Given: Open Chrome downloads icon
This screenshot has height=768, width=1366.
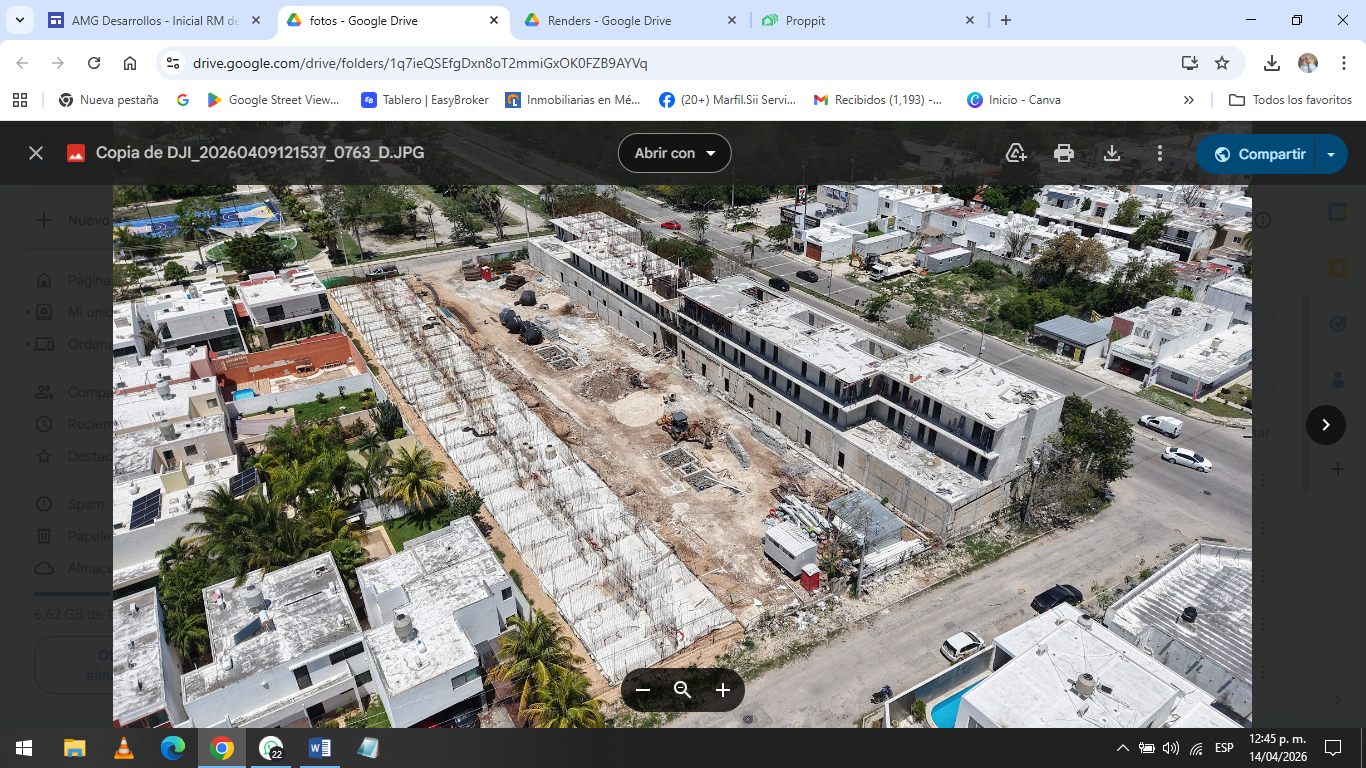Looking at the screenshot, I should click(1272, 63).
